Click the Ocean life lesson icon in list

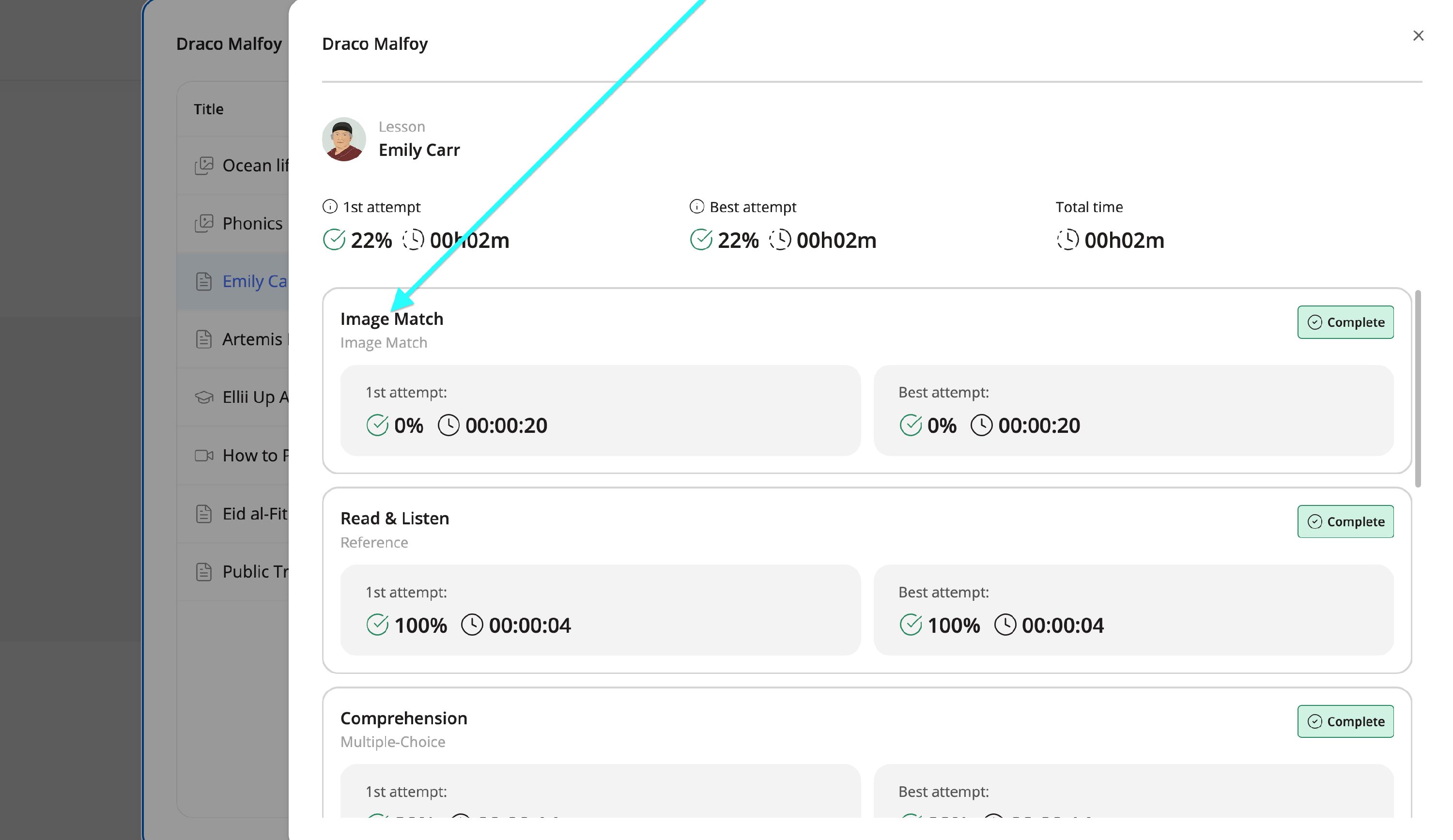203,166
